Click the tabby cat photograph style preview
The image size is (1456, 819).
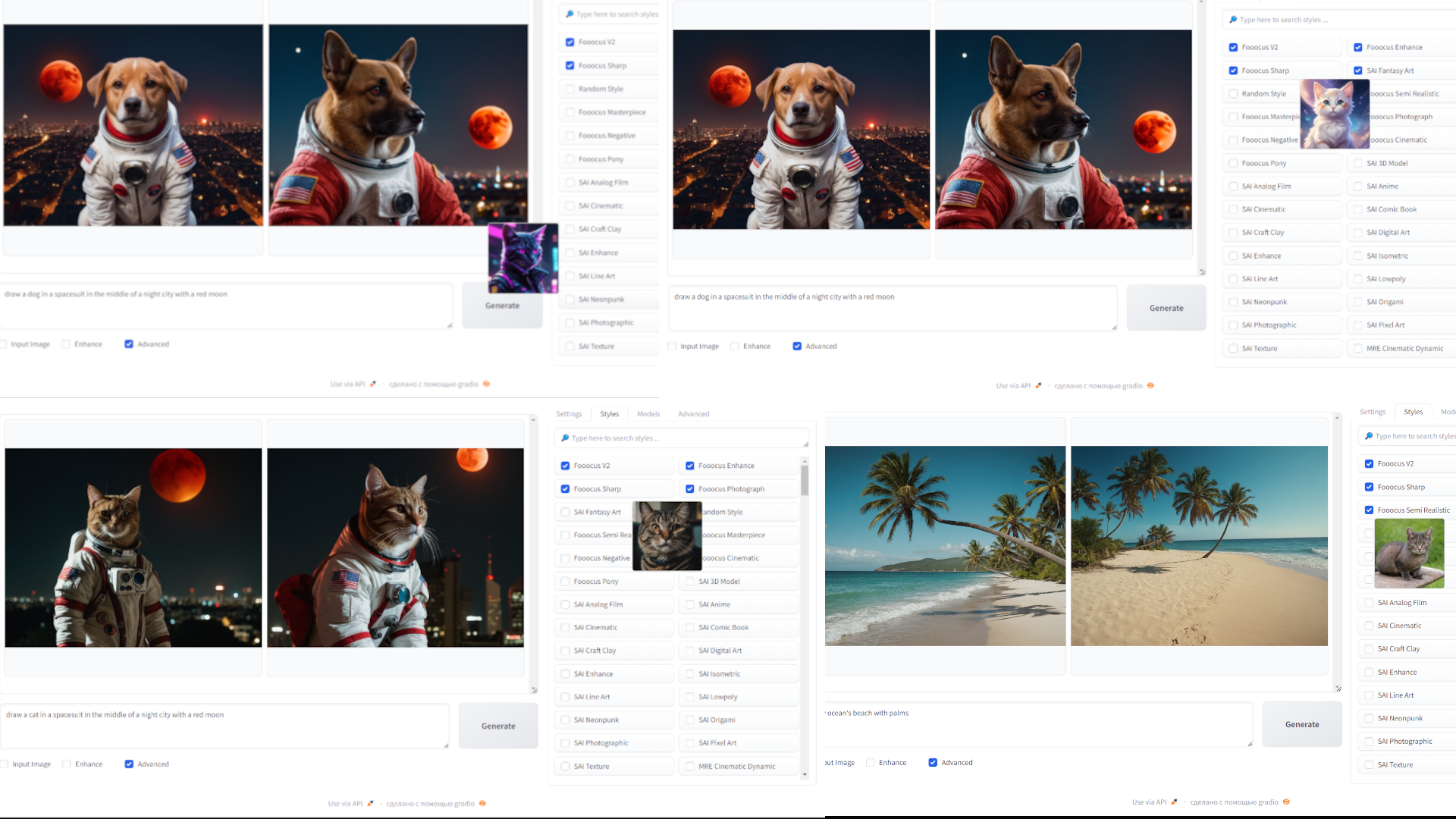[x=667, y=536]
